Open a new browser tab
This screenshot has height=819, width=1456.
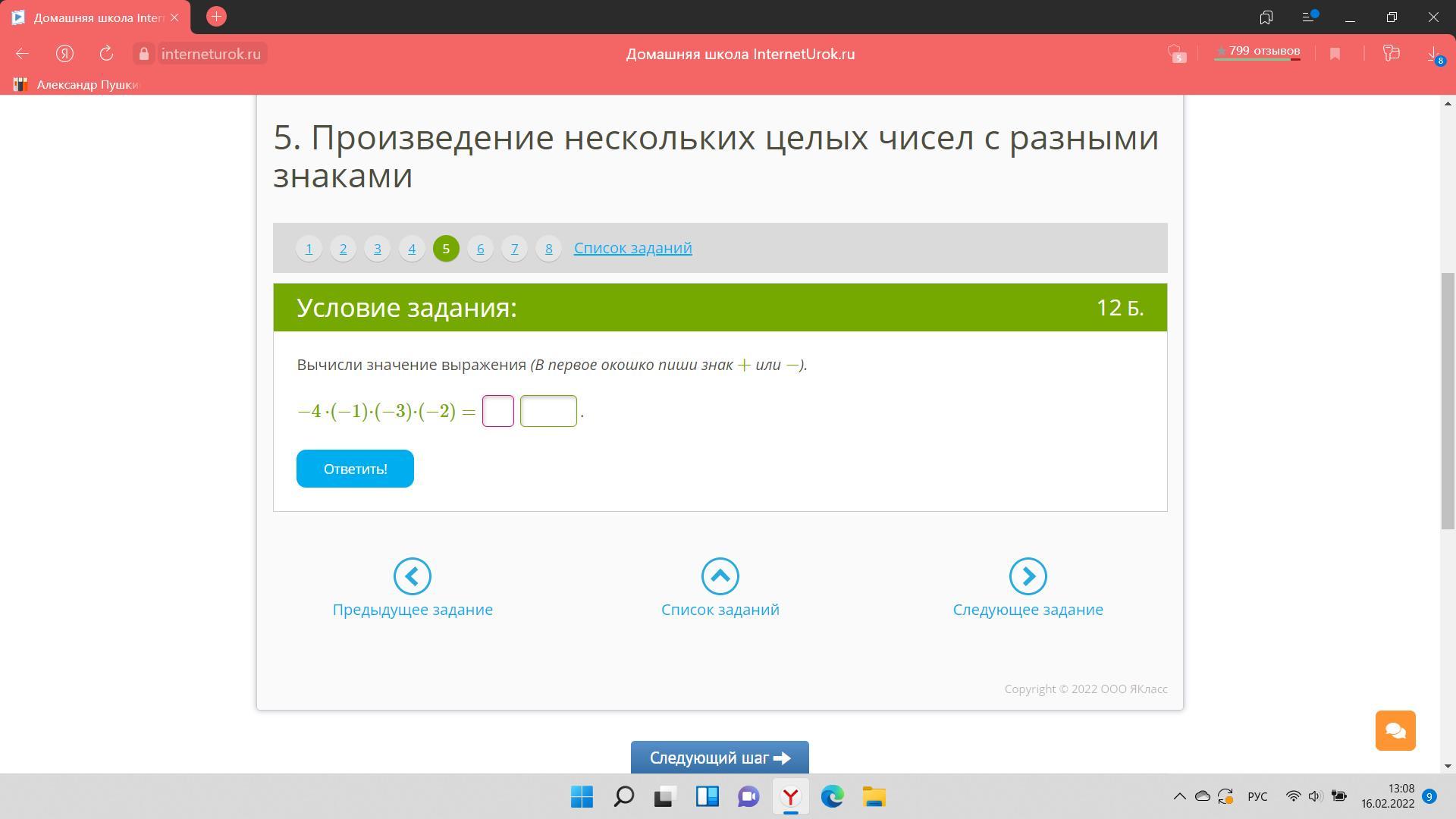(x=216, y=17)
